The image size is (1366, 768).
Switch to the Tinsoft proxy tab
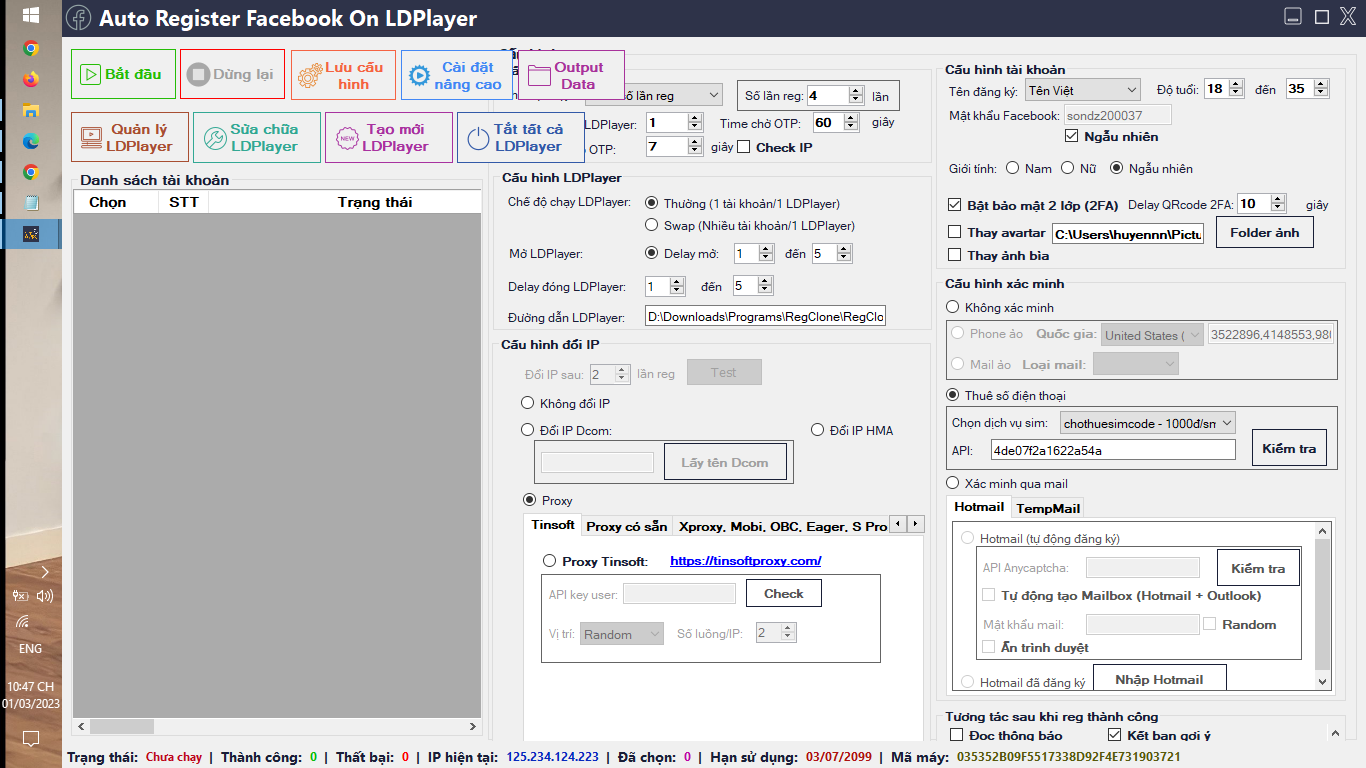click(553, 525)
